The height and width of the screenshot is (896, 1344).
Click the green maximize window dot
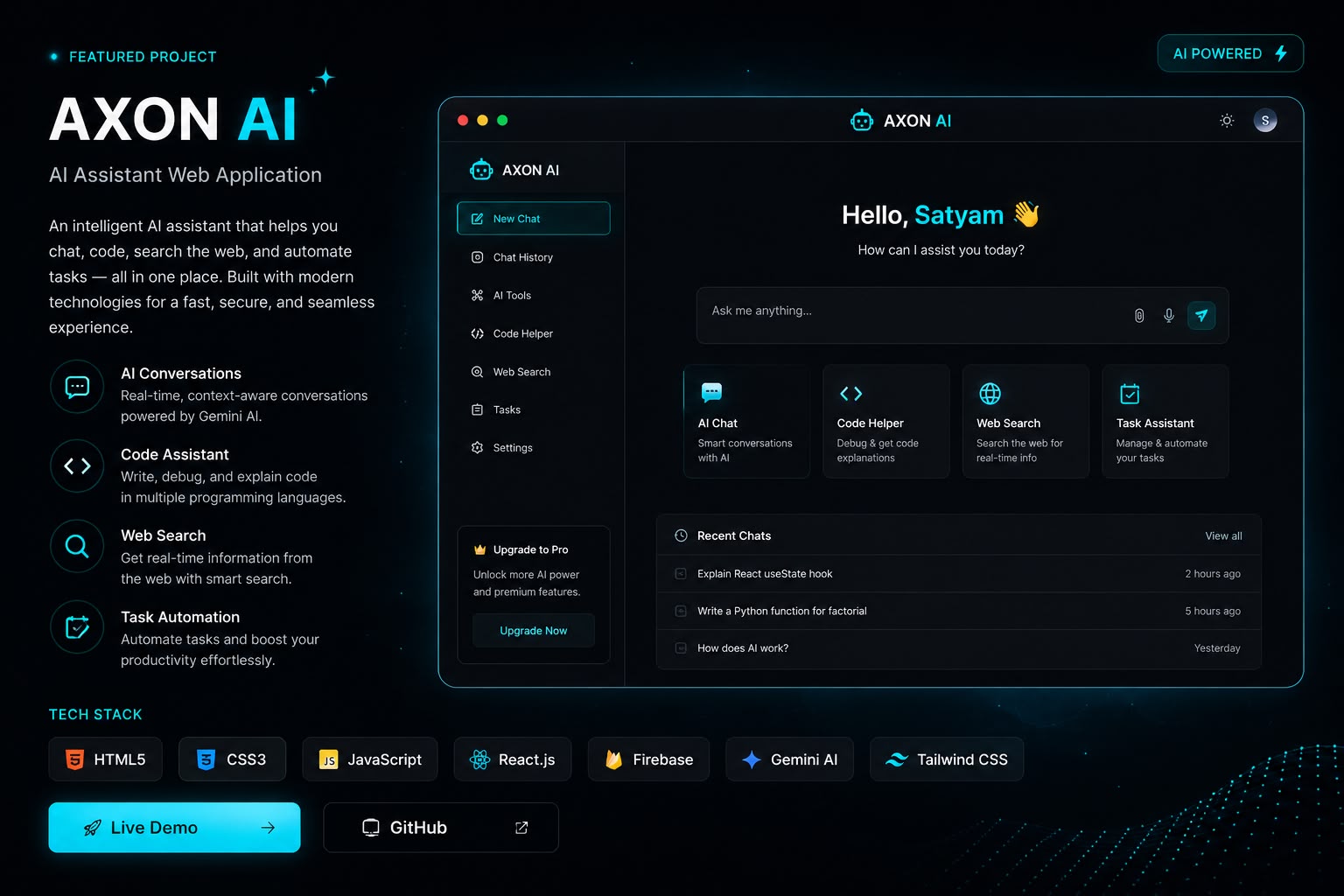coord(502,121)
